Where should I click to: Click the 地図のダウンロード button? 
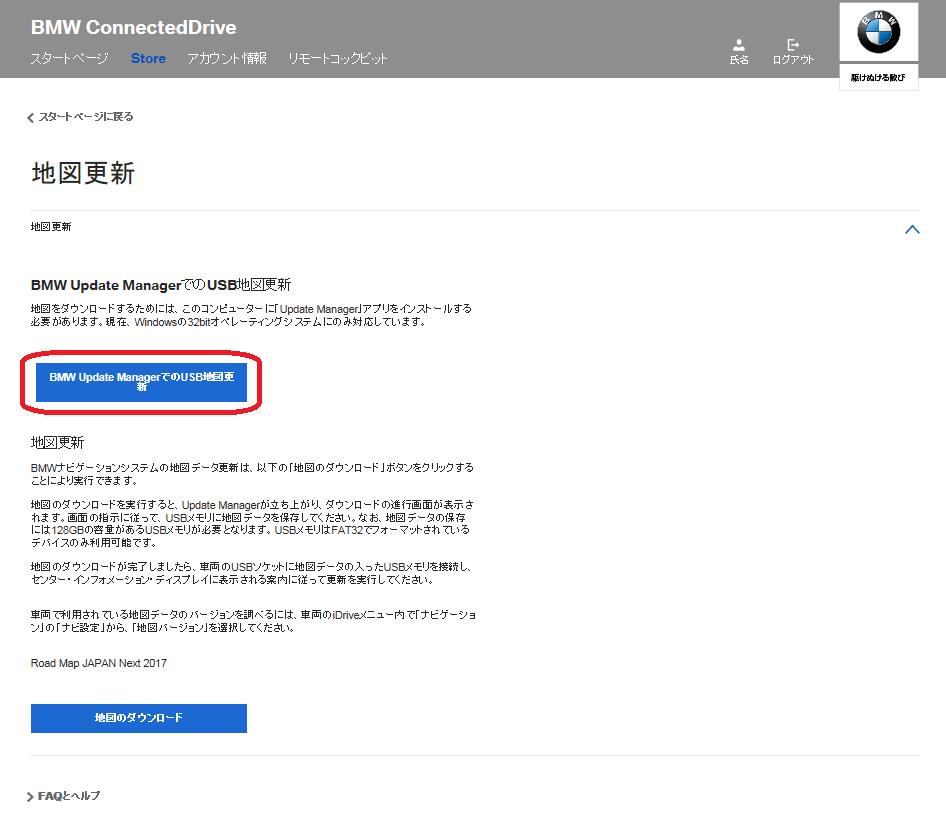[139, 718]
